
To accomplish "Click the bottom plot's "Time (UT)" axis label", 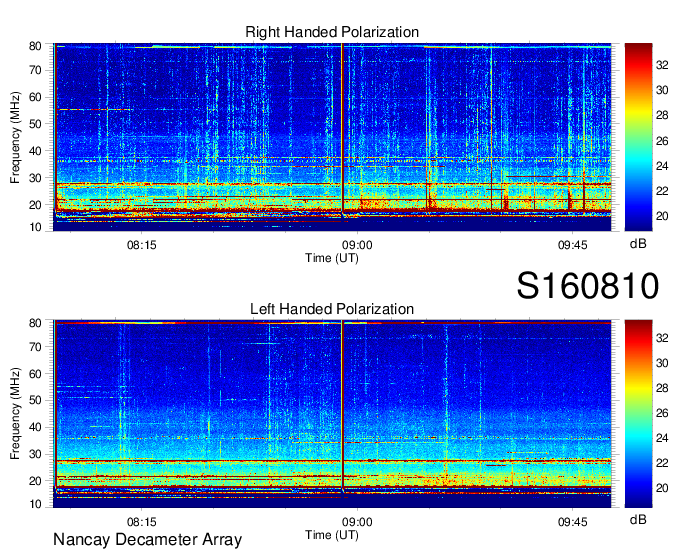I will point(332,535).
